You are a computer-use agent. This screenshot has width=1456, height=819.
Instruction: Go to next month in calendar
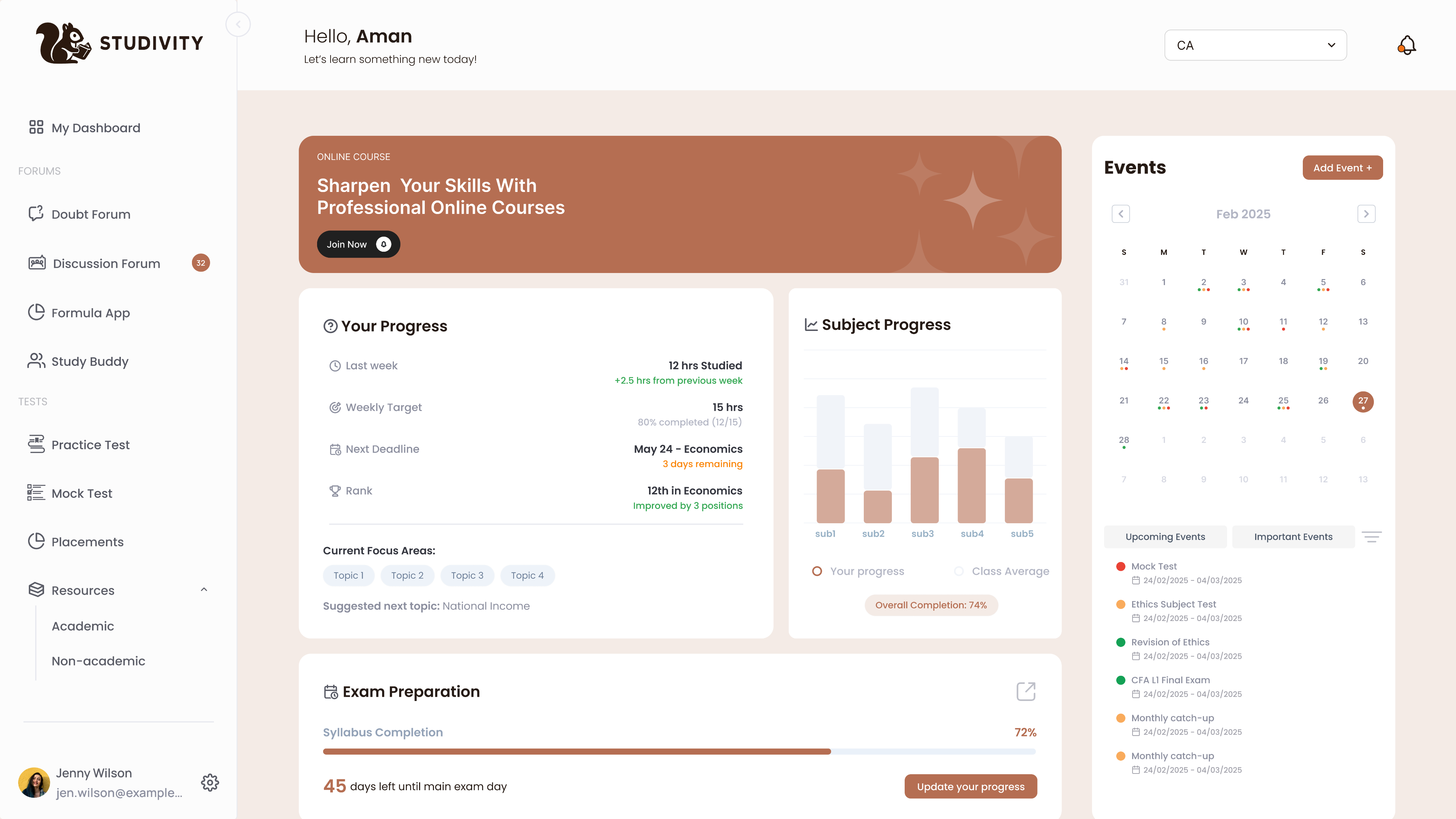pos(1366,214)
